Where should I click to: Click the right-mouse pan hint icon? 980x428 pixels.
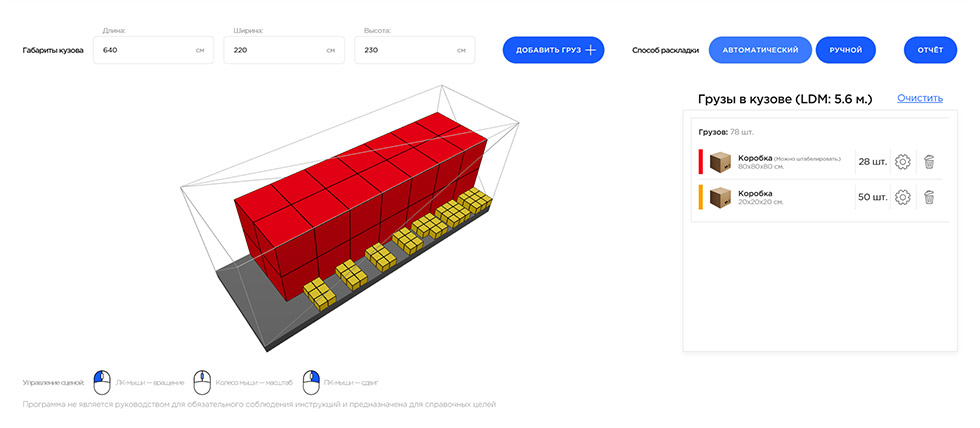tap(310, 382)
